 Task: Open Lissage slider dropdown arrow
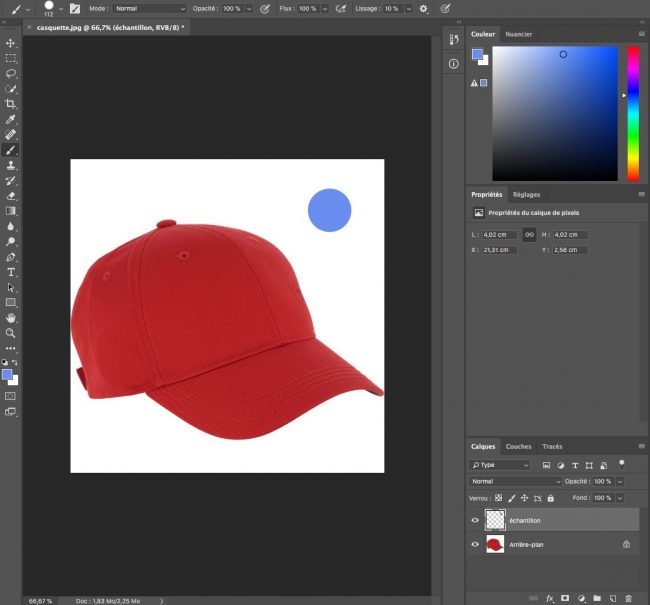(x=409, y=9)
